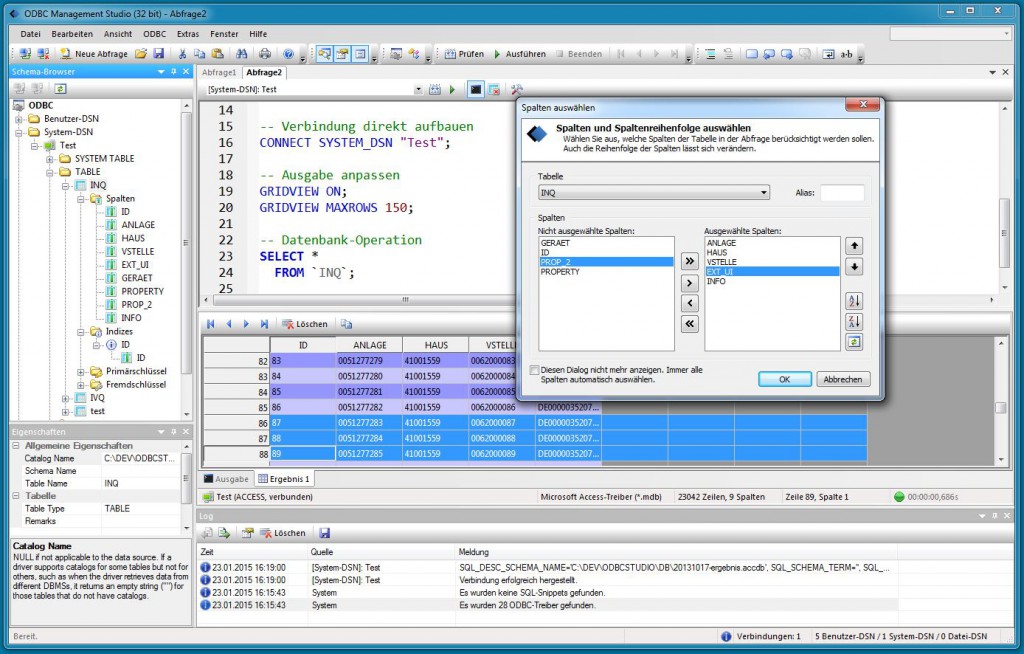Viewport: 1024px width, 654px height.
Task: Click the move all columns right (») button
Action: (x=689, y=262)
